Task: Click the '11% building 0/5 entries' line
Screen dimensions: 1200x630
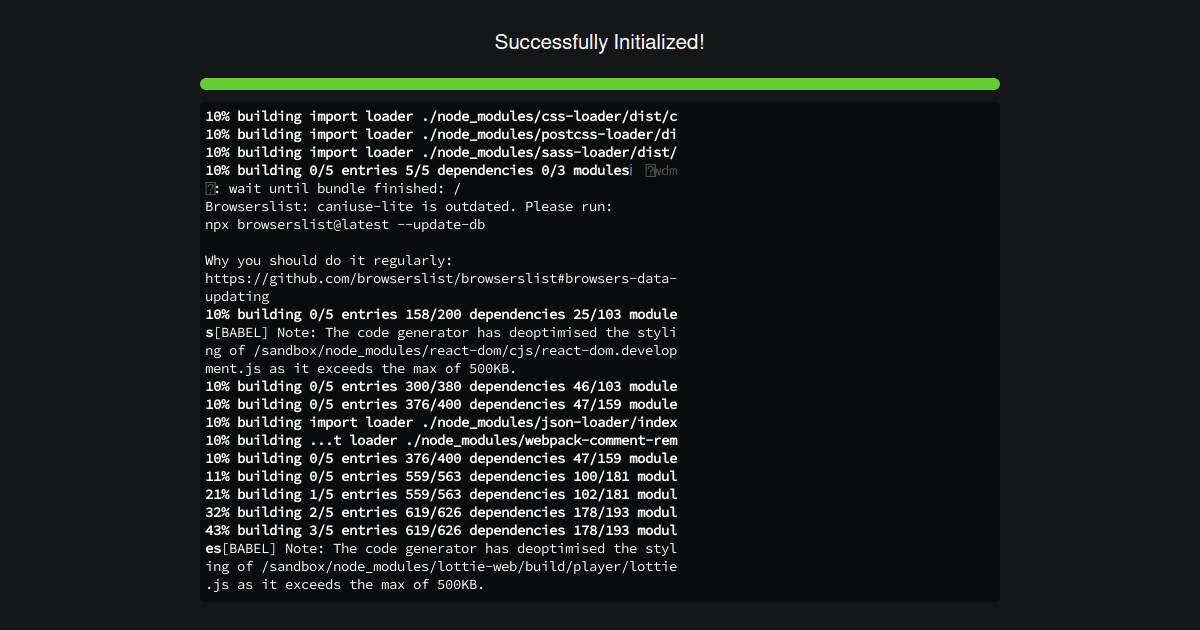Action: (442, 476)
